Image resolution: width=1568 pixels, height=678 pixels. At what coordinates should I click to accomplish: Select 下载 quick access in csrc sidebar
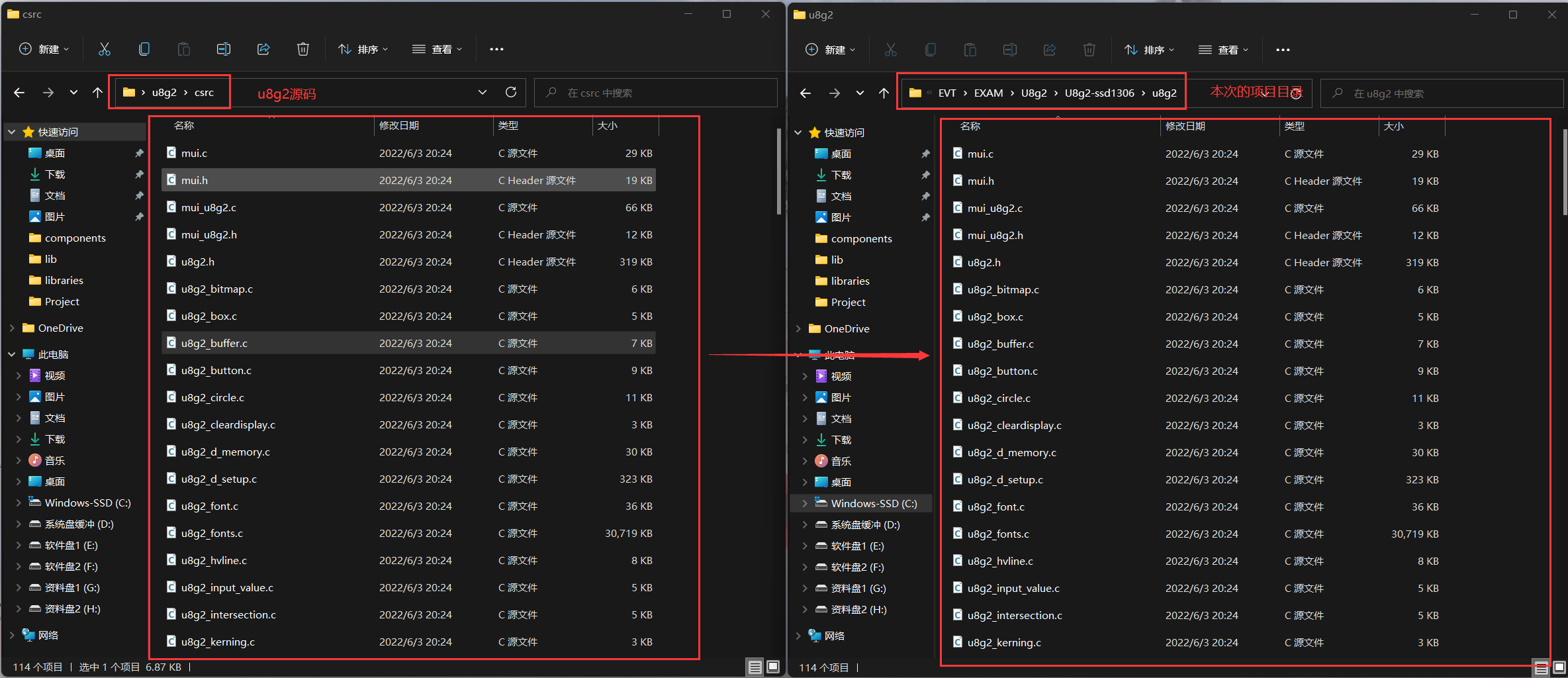(x=55, y=174)
